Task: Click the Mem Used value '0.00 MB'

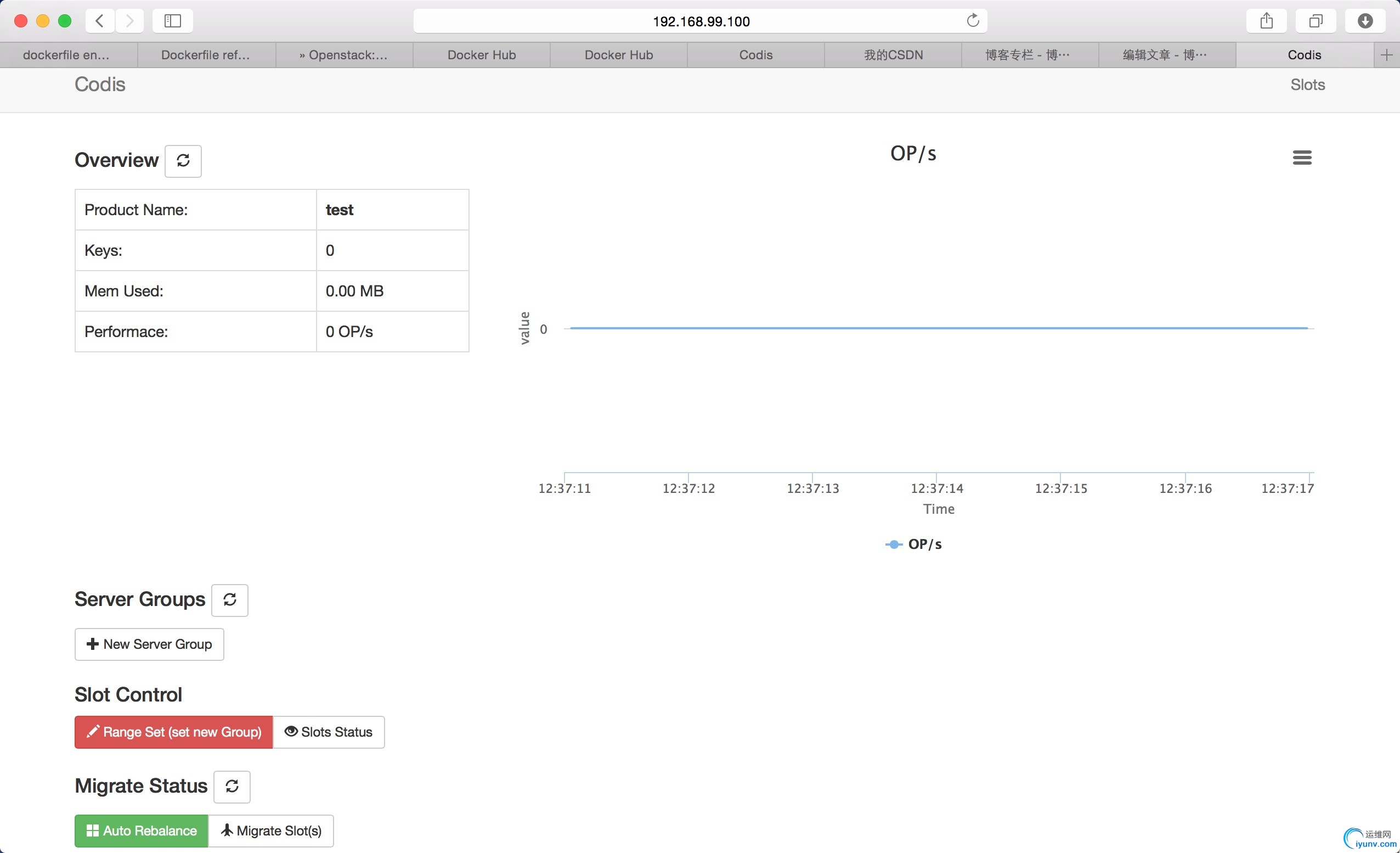Action: (x=354, y=291)
